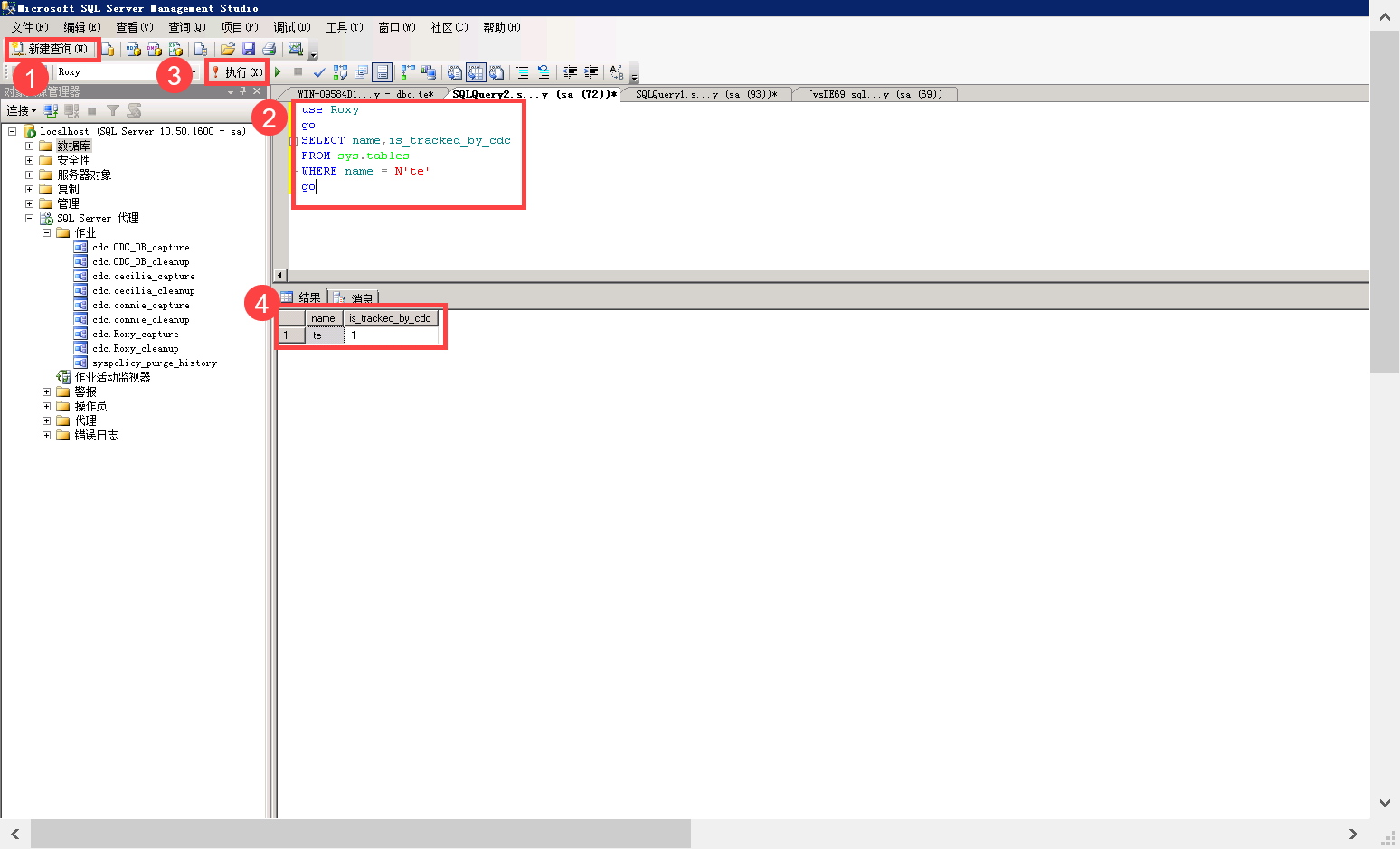Click the Specify Template Parameter Values icon
Screen dimensions: 1400x849
click(x=617, y=72)
